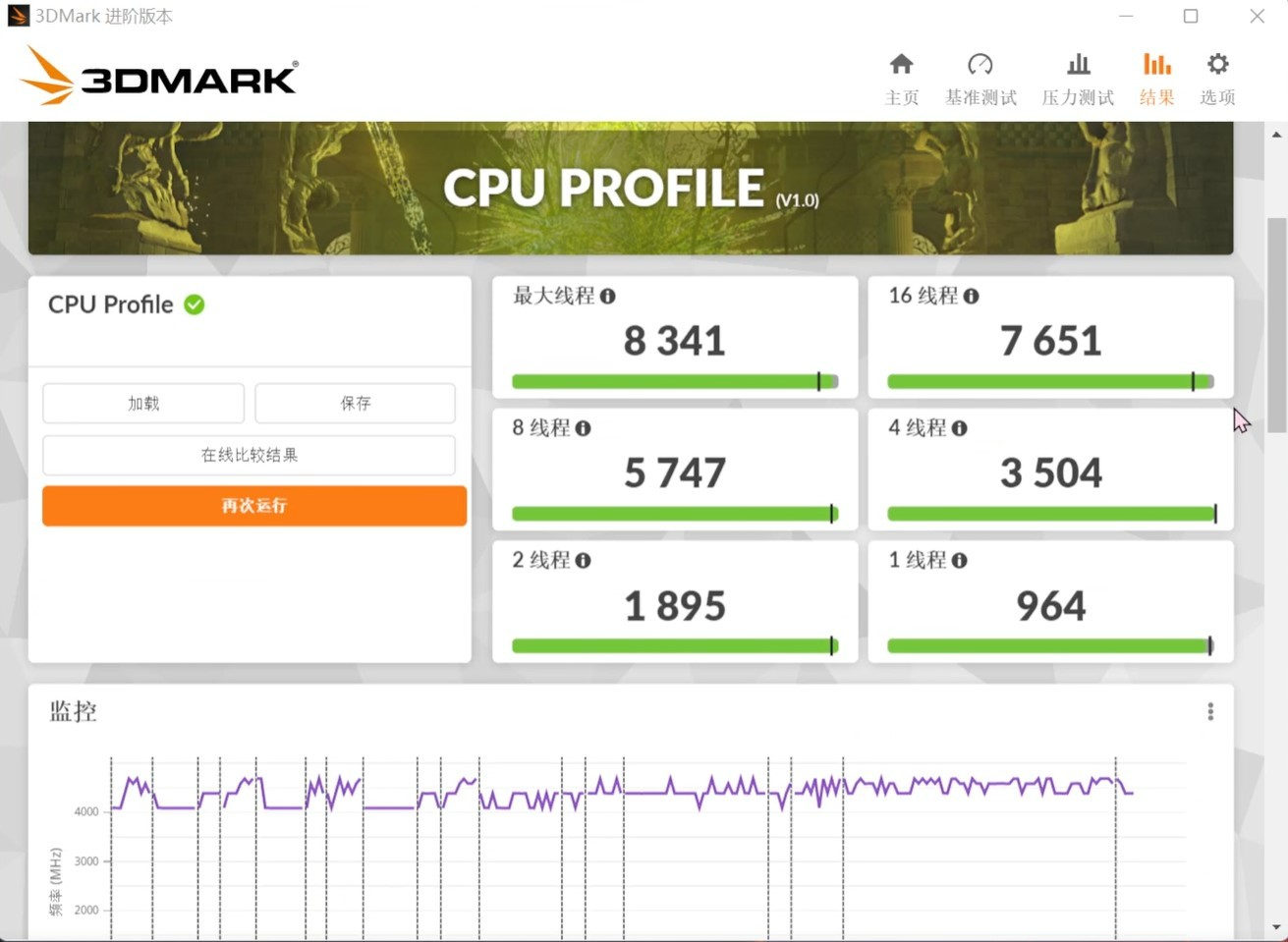The width and height of the screenshot is (1288, 942).
Task: Click the 2000 MHz axis label
Action: [86, 911]
